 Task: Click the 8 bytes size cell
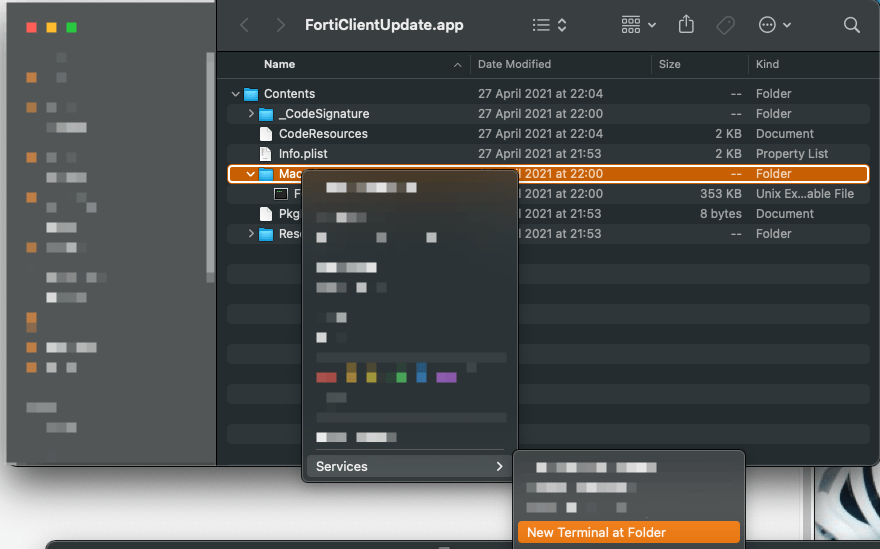coord(721,214)
